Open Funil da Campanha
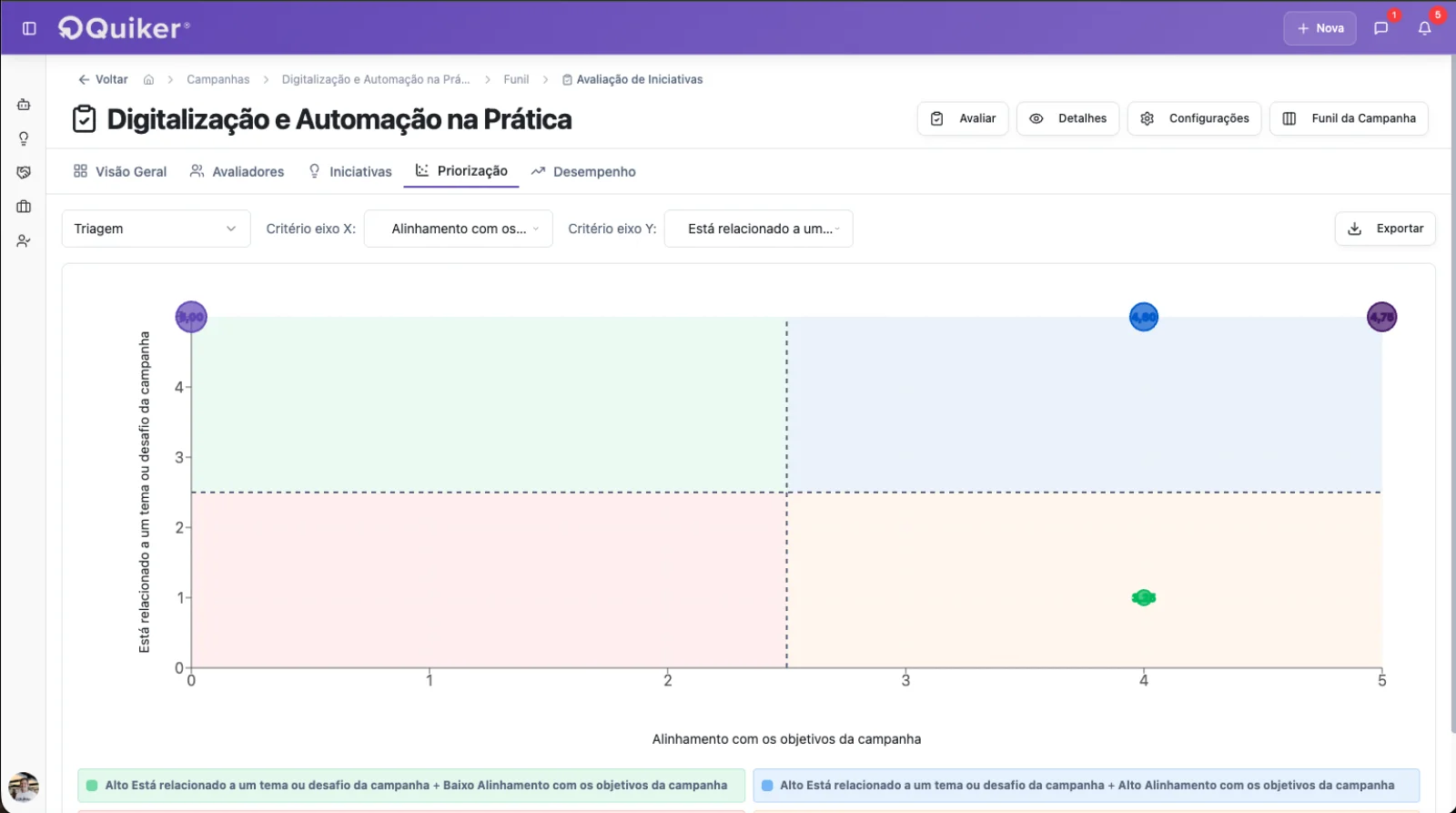Viewport: 1456px width, 813px height. [1349, 118]
